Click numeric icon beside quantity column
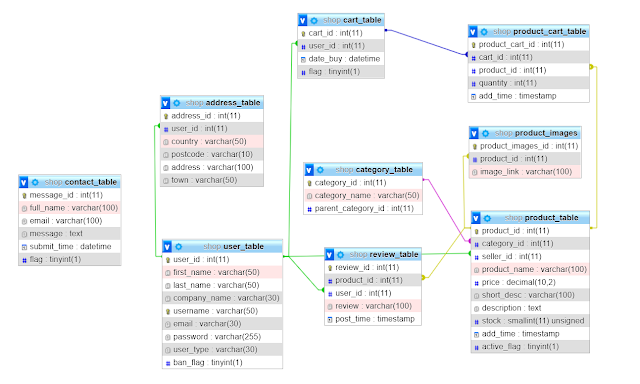This screenshot has height=384, width=640. point(473,84)
